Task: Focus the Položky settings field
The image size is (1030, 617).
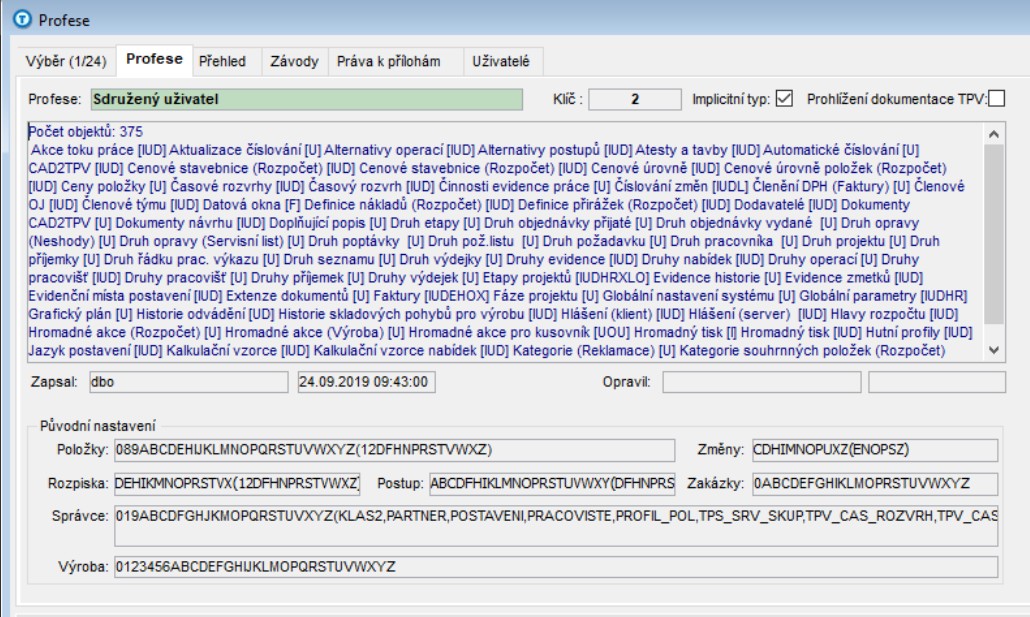Action: 394,450
